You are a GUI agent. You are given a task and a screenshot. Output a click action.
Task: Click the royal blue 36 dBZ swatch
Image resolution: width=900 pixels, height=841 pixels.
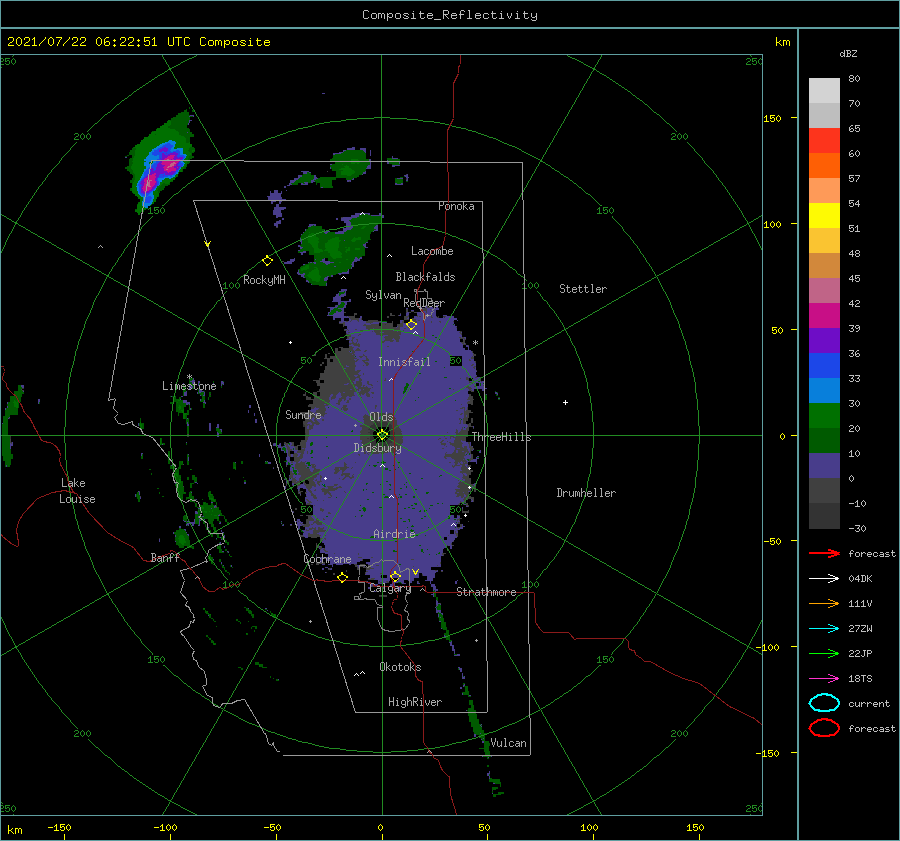pos(824,366)
